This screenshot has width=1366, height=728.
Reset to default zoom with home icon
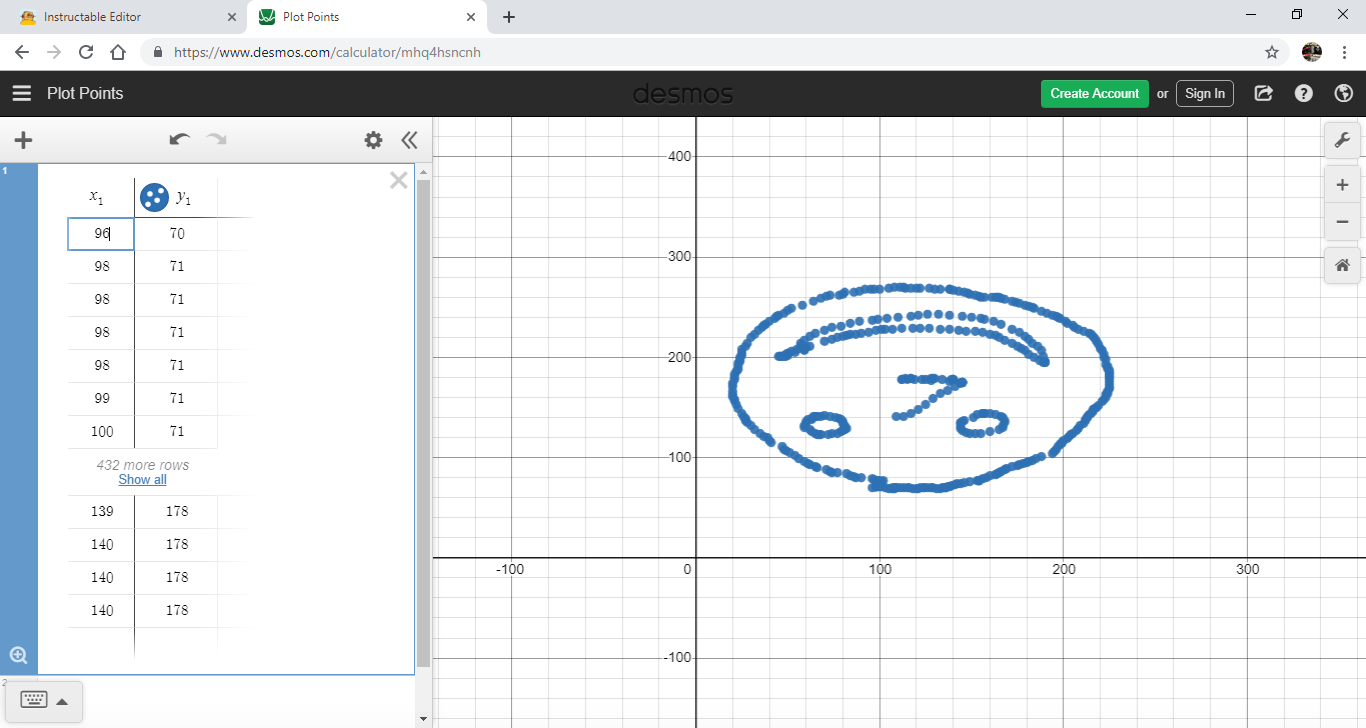pyautogui.click(x=1343, y=265)
